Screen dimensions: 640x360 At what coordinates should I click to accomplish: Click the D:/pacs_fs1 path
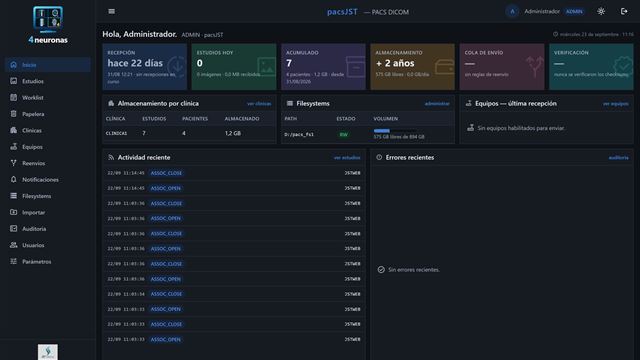pos(299,134)
